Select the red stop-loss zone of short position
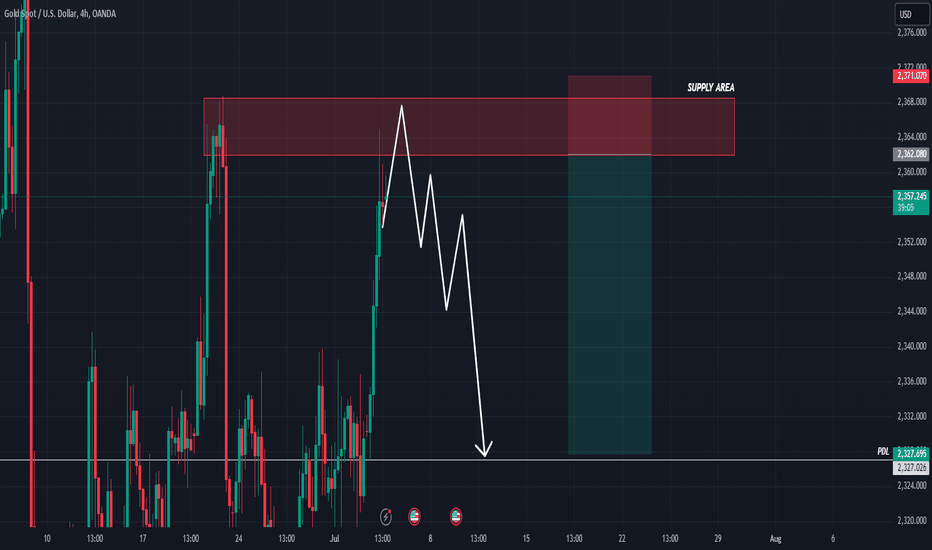The image size is (932, 550). (x=609, y=115)
